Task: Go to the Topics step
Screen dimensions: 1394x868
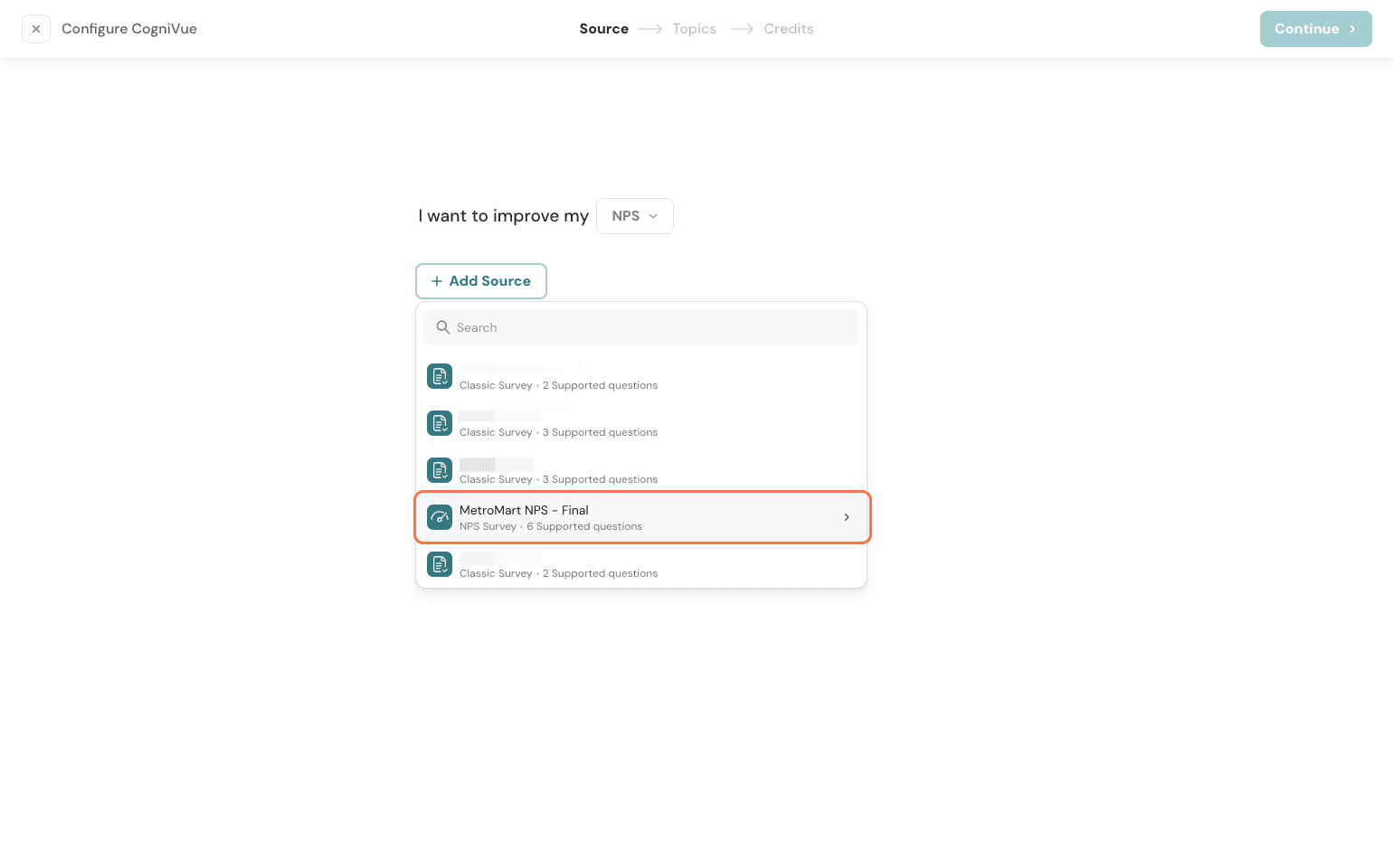Action: [x=694, y=29]
